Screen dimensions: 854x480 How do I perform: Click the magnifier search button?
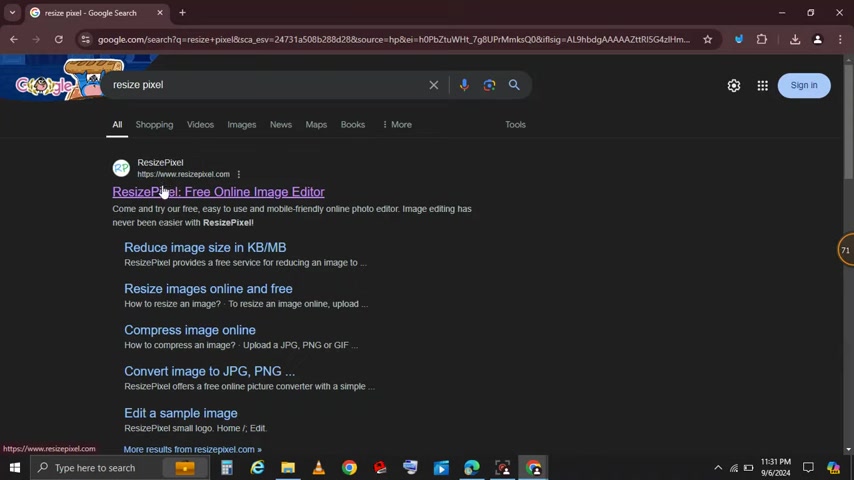coord(514,85)
